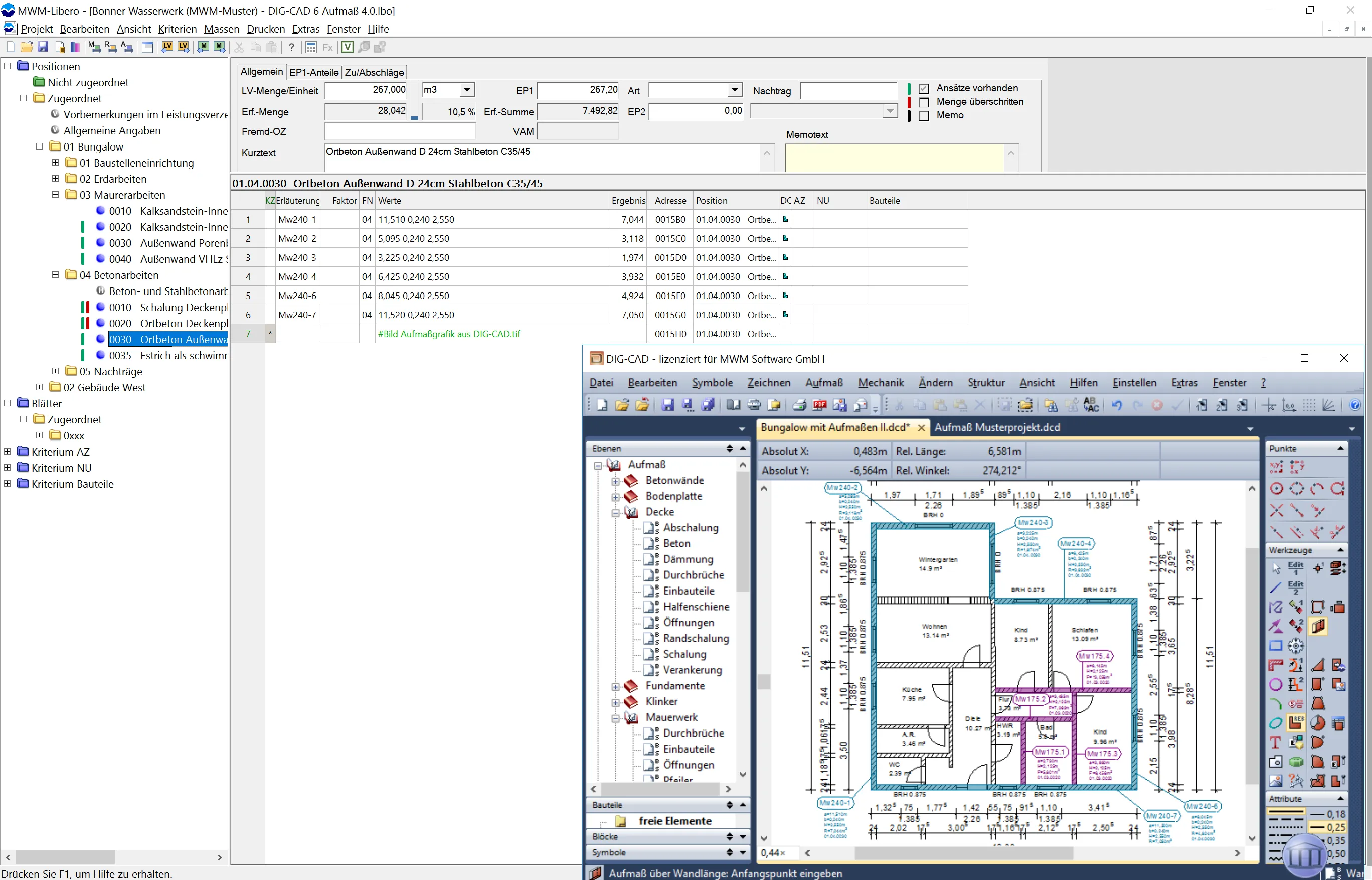
Task: Click the AB/AC replace text icon in DIG-CAD
Action: [x=1091, y=405]
